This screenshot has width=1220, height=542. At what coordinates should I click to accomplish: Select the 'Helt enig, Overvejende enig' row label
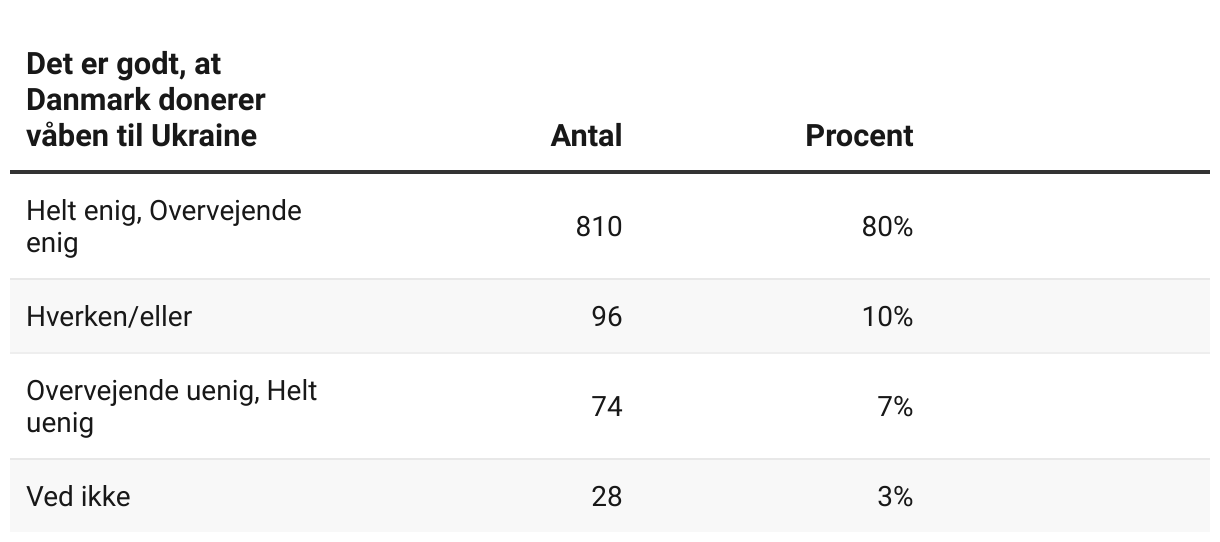click(163, 226)
